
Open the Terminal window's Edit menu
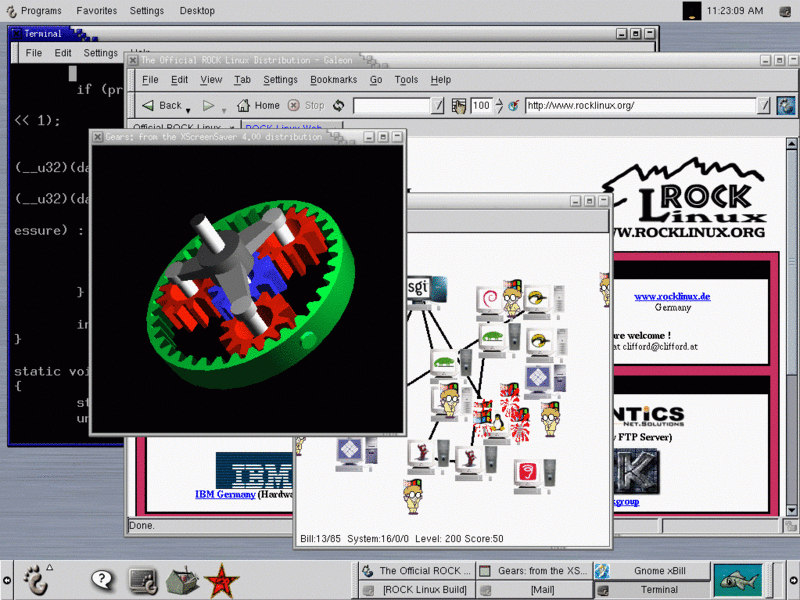click(x=63, y=53)
